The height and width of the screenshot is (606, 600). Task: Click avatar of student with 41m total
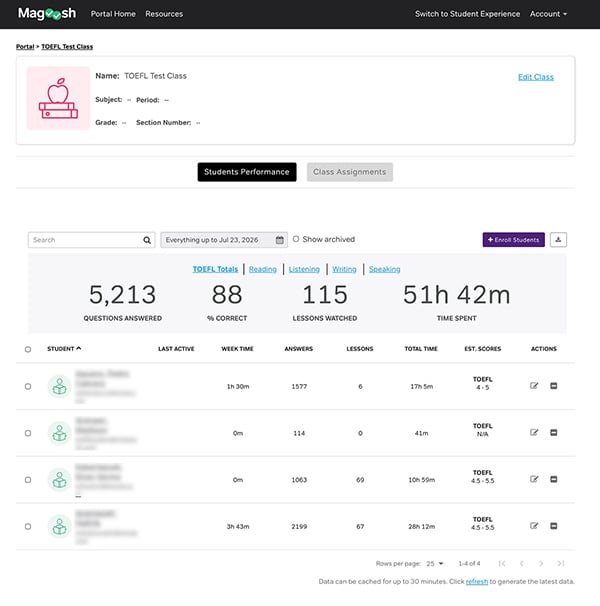[60, 433]
